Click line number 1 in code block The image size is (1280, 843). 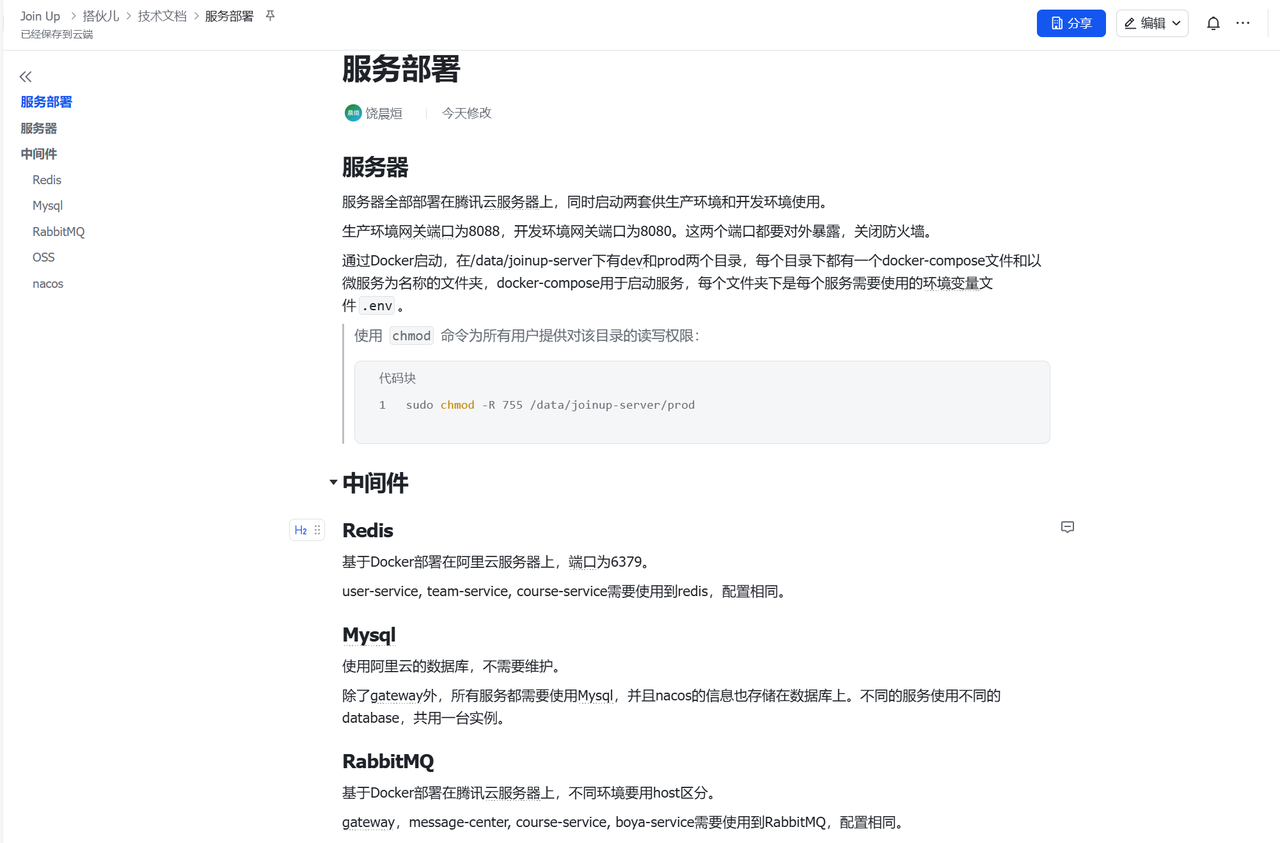click(x=382, y=405)
